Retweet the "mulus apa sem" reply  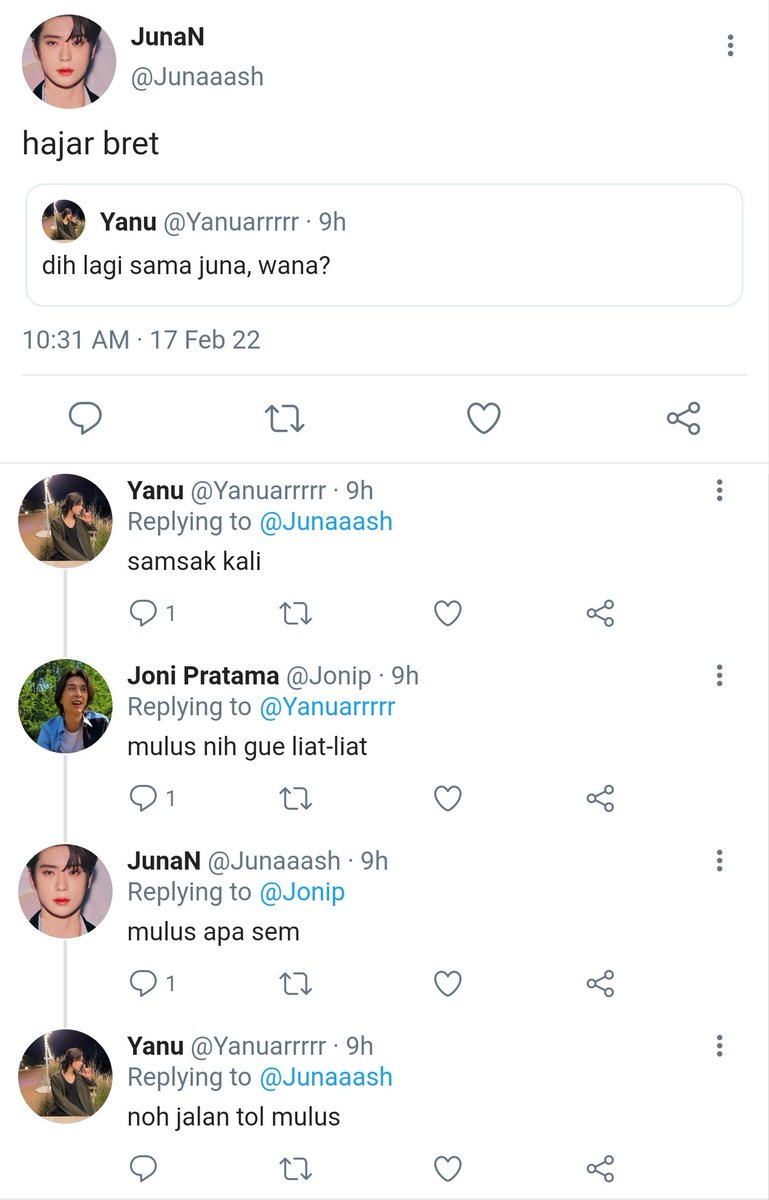(295, 984)
